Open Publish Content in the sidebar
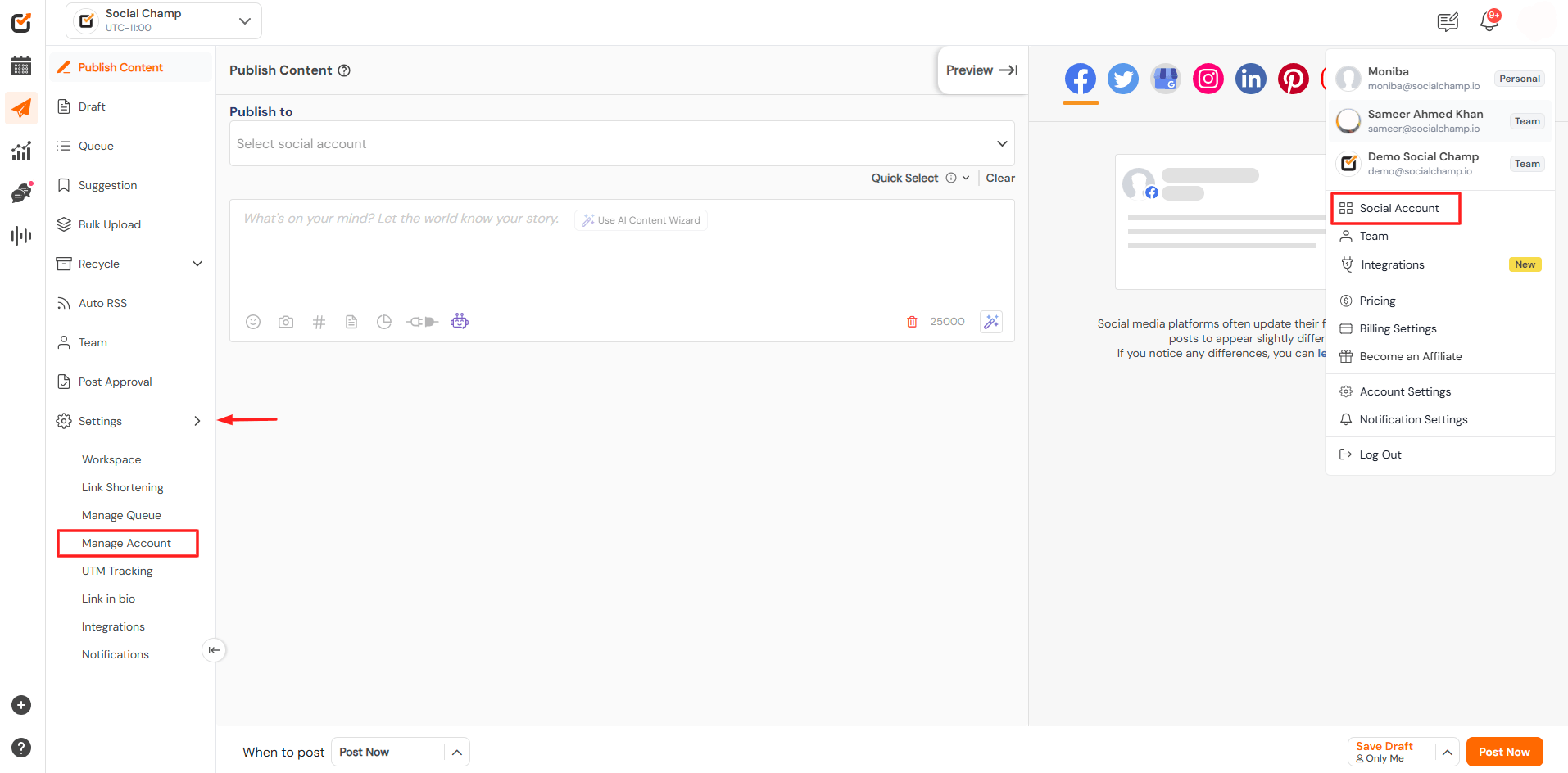Screen dimensions: 1568x773 (x=131, y=67)
